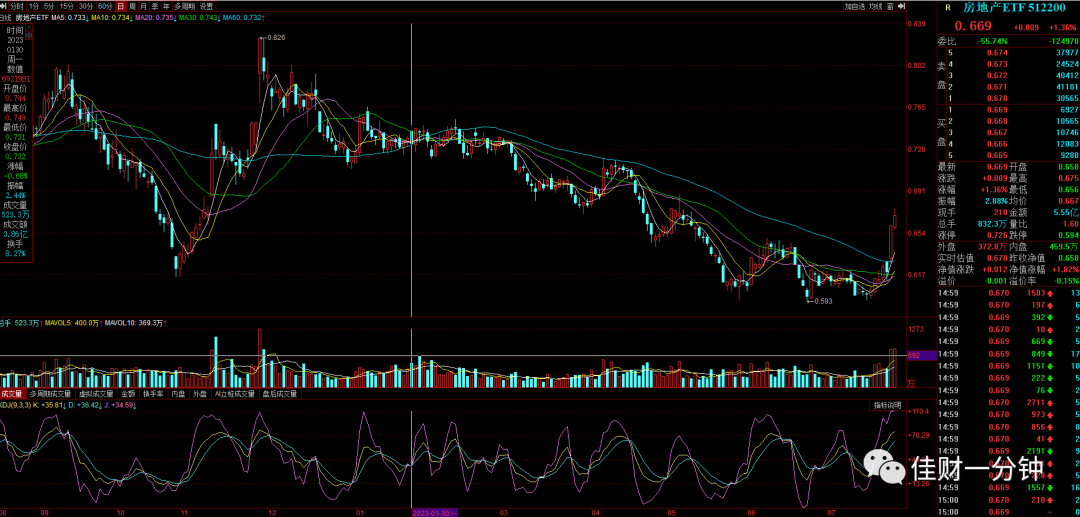1080x517 pixels.
Task: Click the 2023-01-30 date marker on time axis
Action: click(436, 513)
